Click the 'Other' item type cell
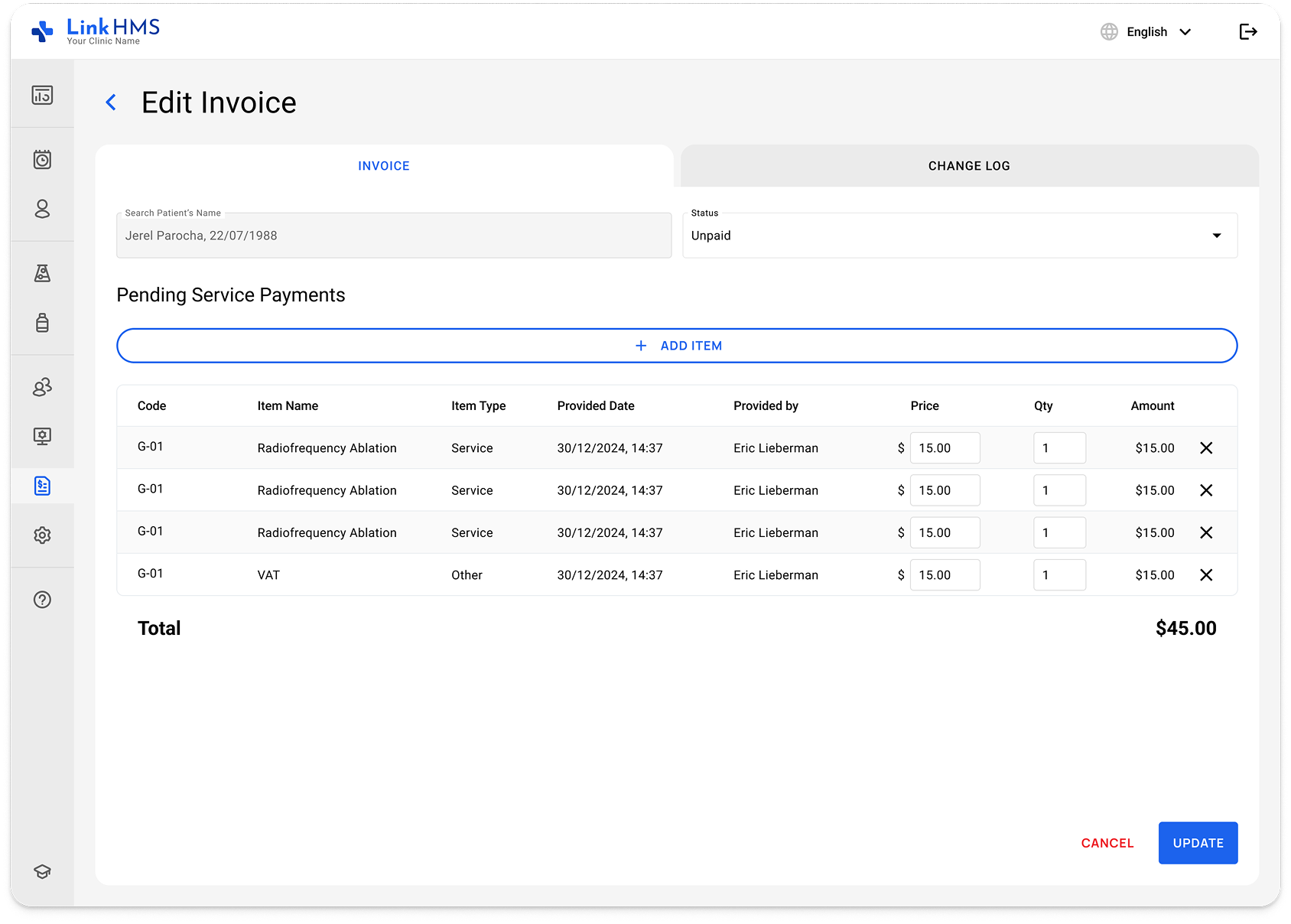Screen dimensions: 1291x924 tap(467, 575)
